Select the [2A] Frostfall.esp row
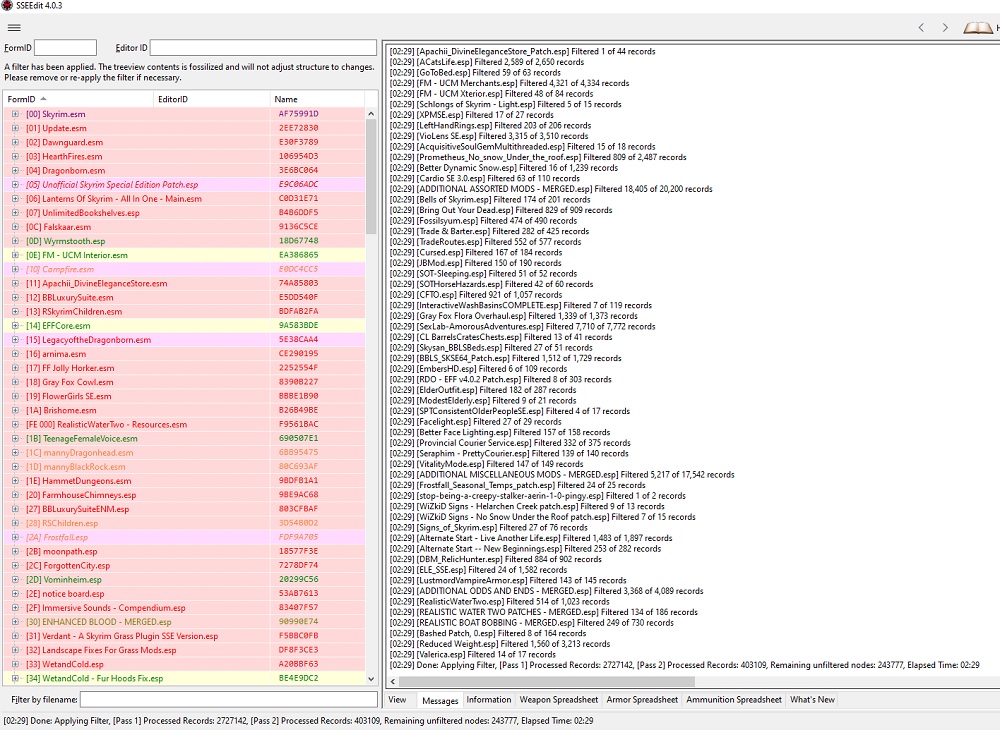Screen dimensions: 1000x730 click(x=184, y=537)
